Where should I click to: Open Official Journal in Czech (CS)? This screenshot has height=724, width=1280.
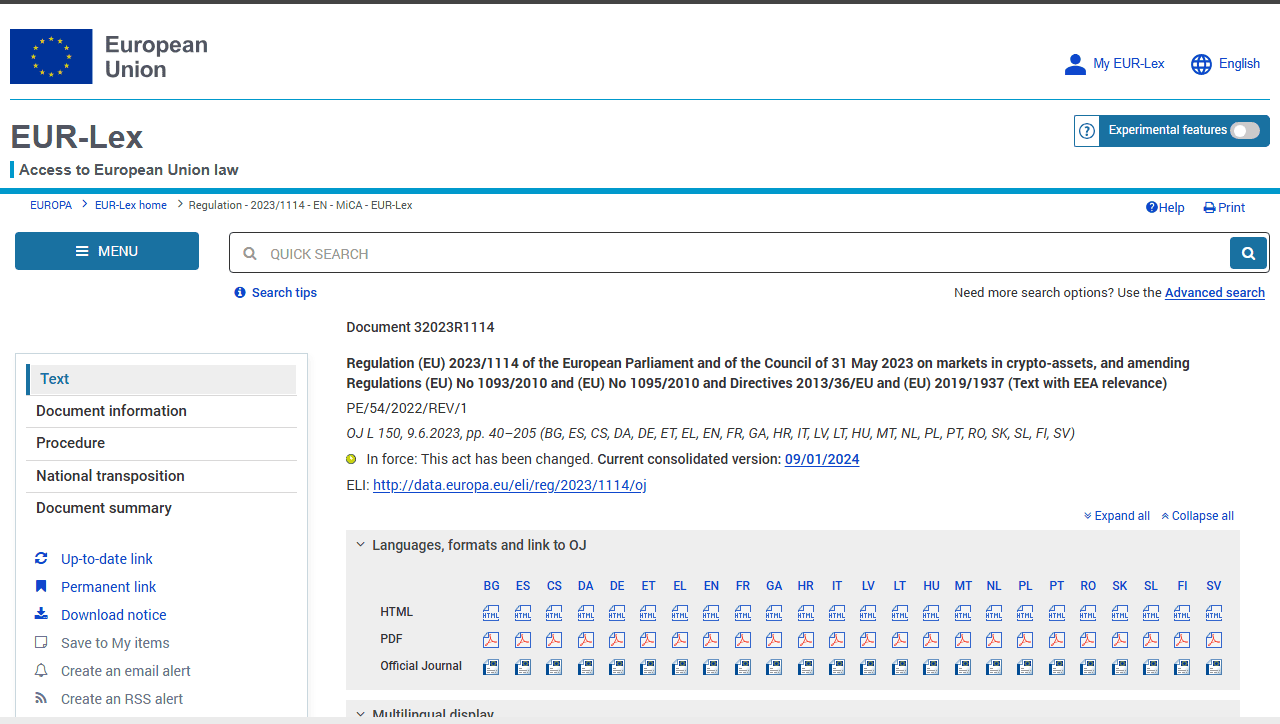(554, 667)
